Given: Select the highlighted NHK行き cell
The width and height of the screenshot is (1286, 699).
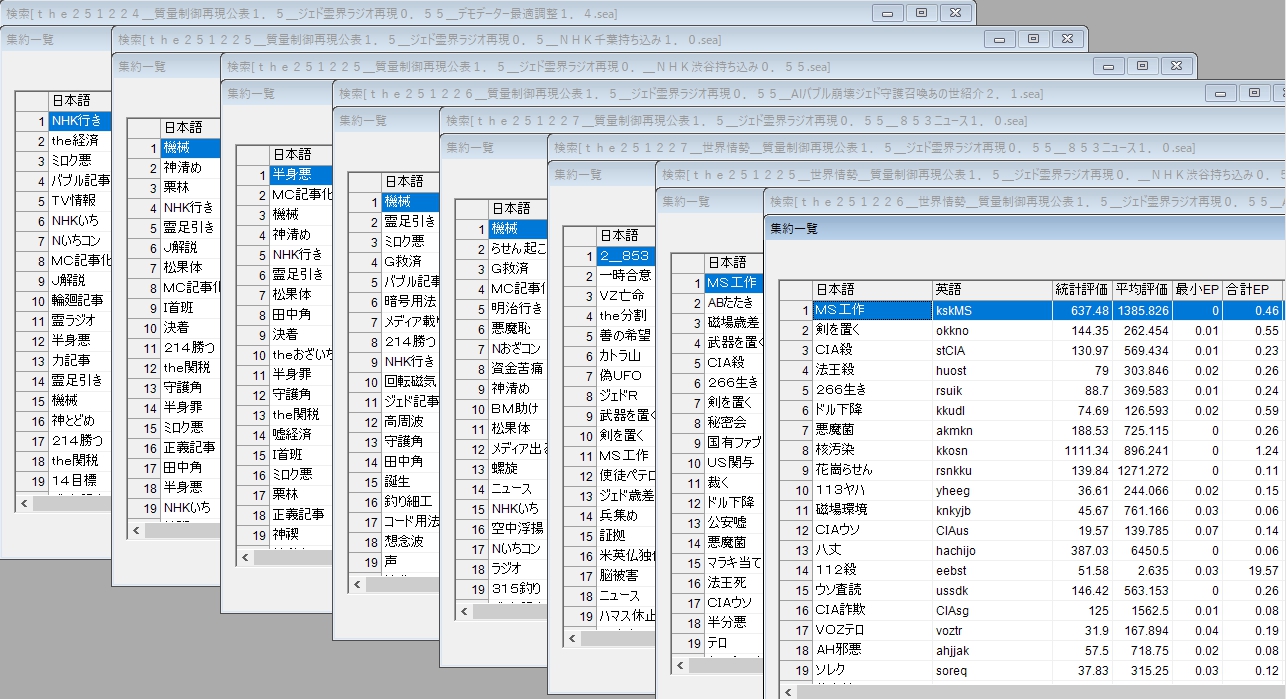Looking at the screenshot, I should tap(80, 120).
